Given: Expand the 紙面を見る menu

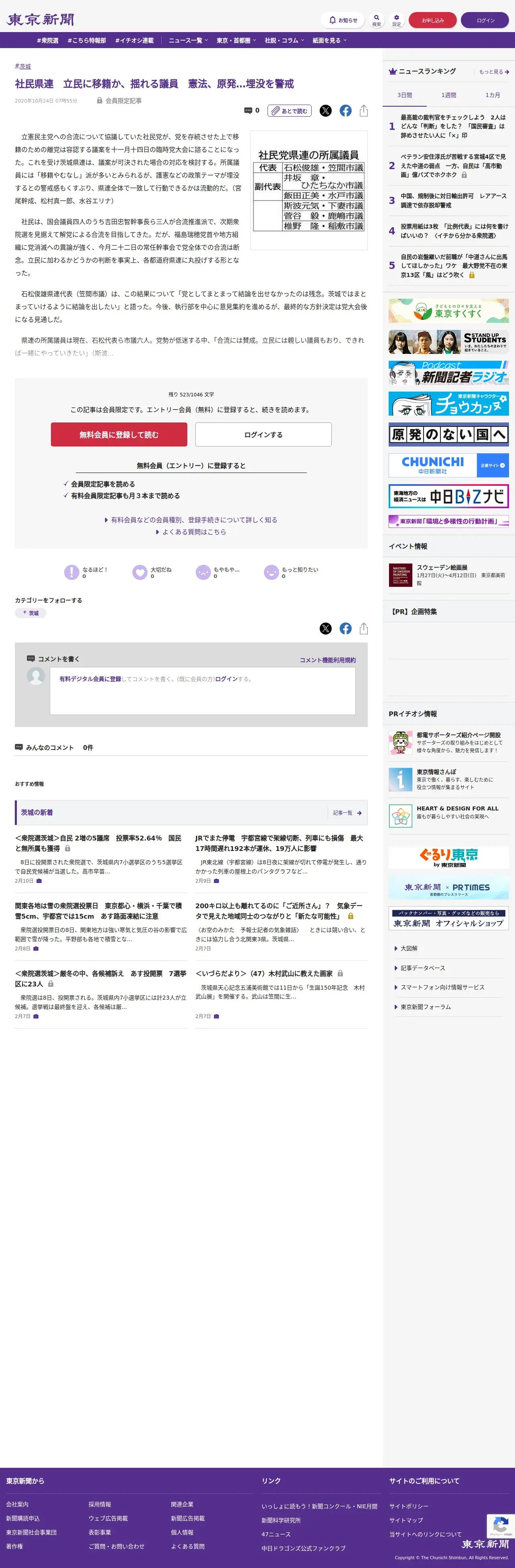Looking at the screenshot, I should (x=329, y=41).
